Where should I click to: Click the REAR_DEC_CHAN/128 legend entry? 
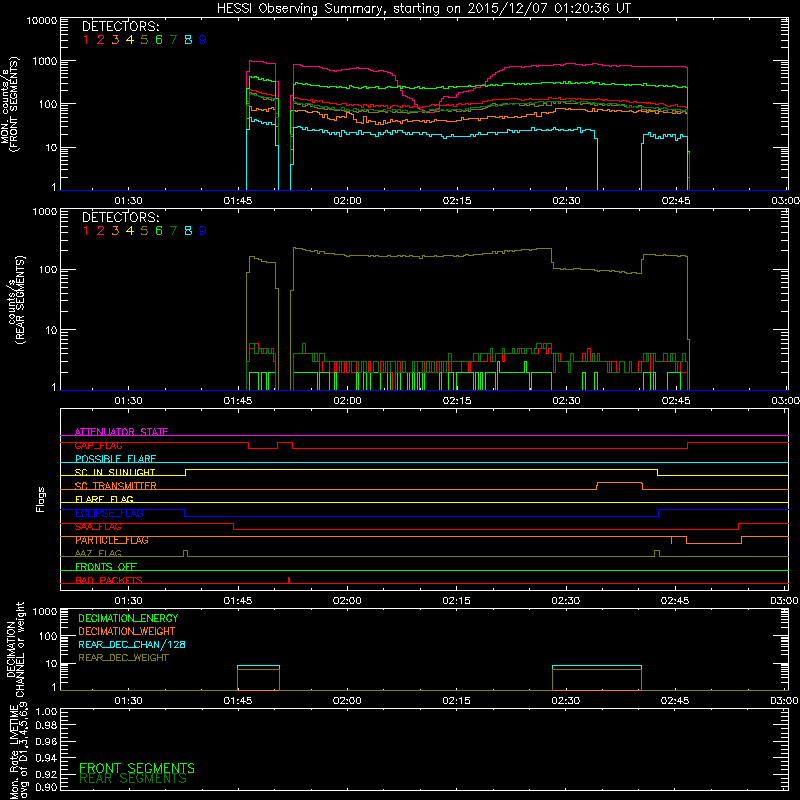pos(132,645)
